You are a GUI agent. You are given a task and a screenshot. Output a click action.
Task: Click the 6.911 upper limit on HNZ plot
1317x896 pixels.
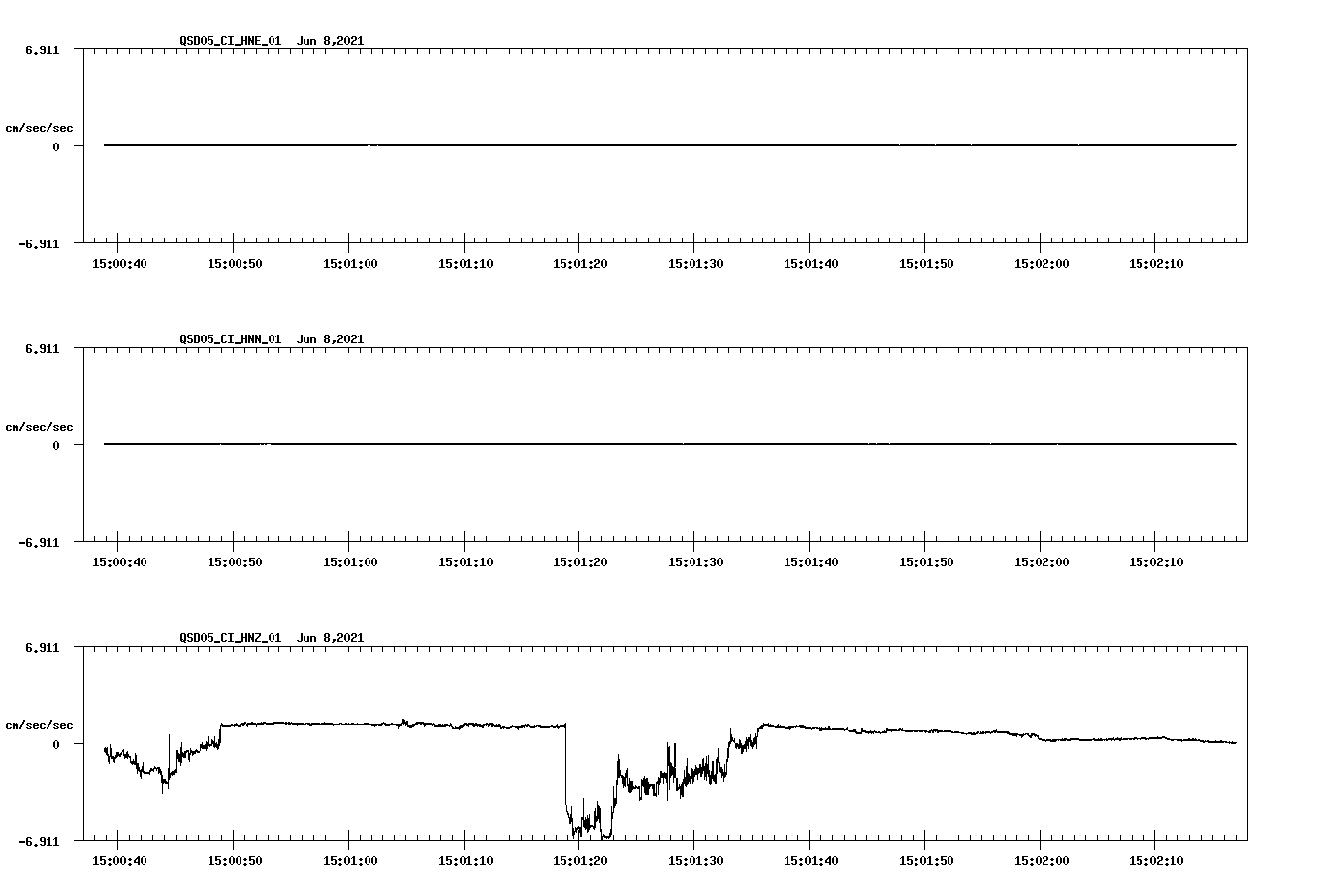click(x=42, y=647)
